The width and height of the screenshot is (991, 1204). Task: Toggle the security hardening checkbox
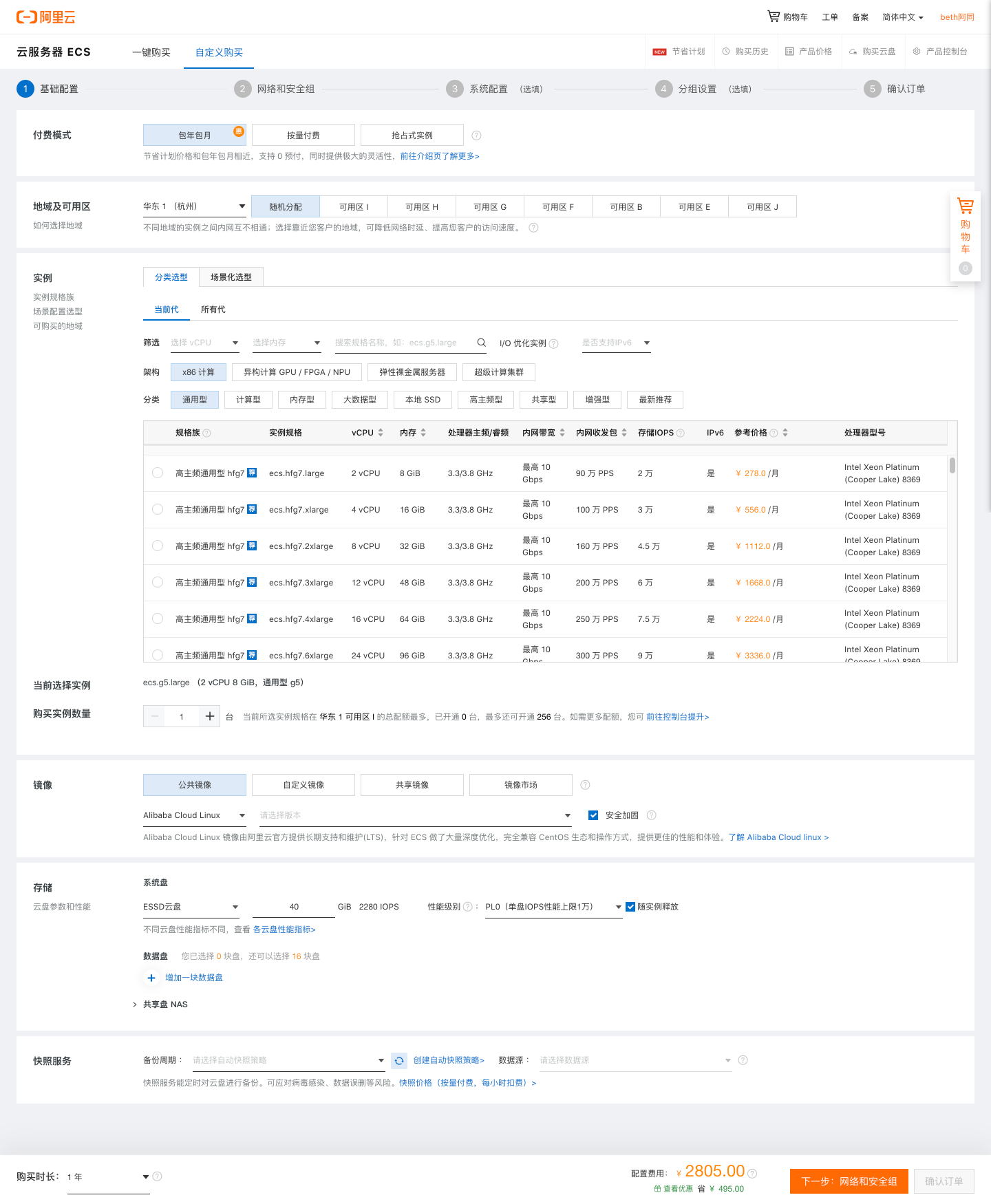(593, 815)
